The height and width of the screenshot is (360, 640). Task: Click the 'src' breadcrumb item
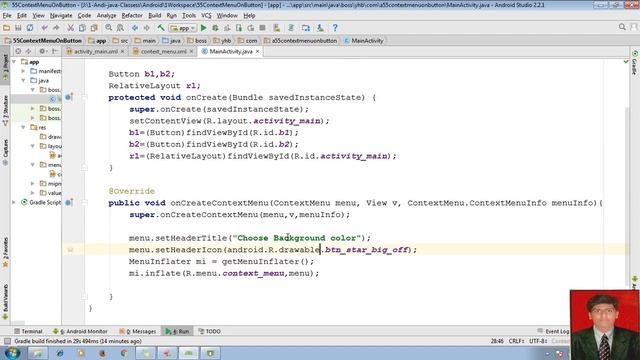point(120,40)
